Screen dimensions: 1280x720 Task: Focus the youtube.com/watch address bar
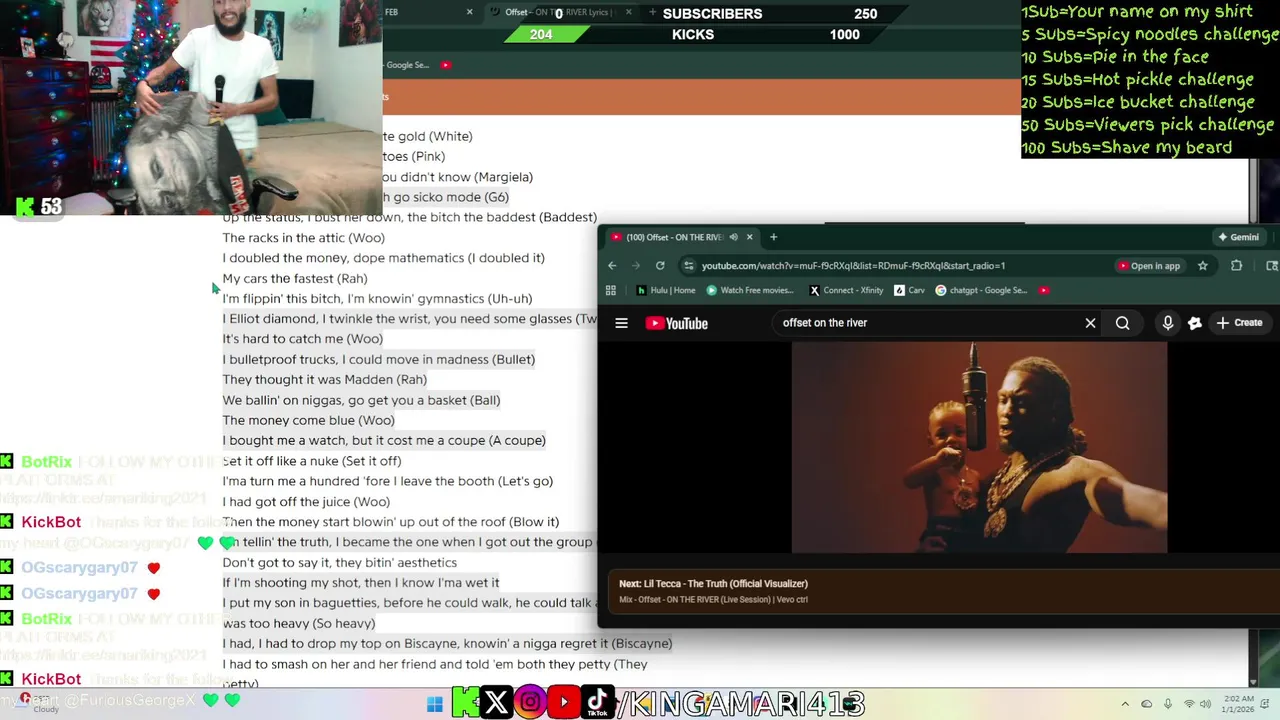(853, 266)
